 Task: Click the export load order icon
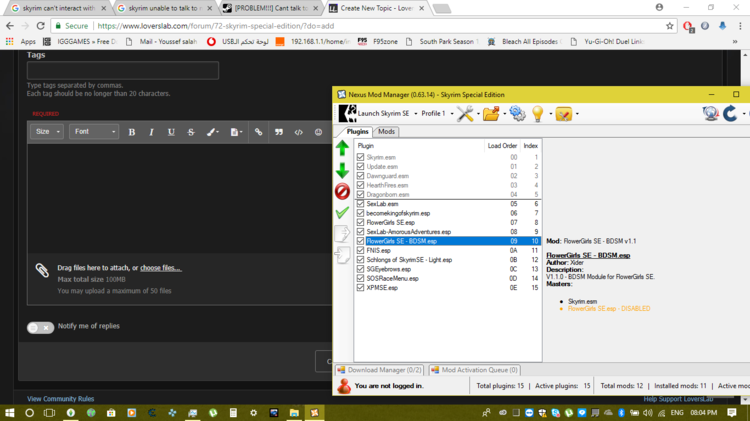[x=342, y=233]
